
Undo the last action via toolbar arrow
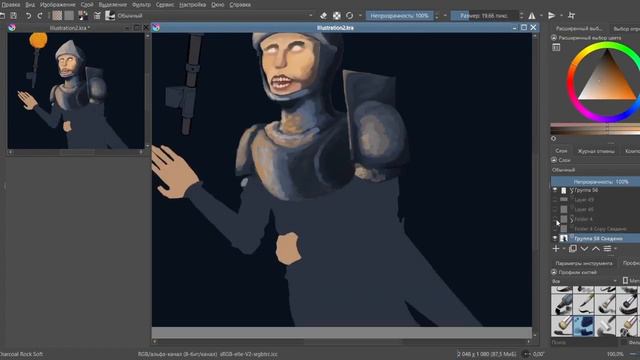[x=28, y=16]
